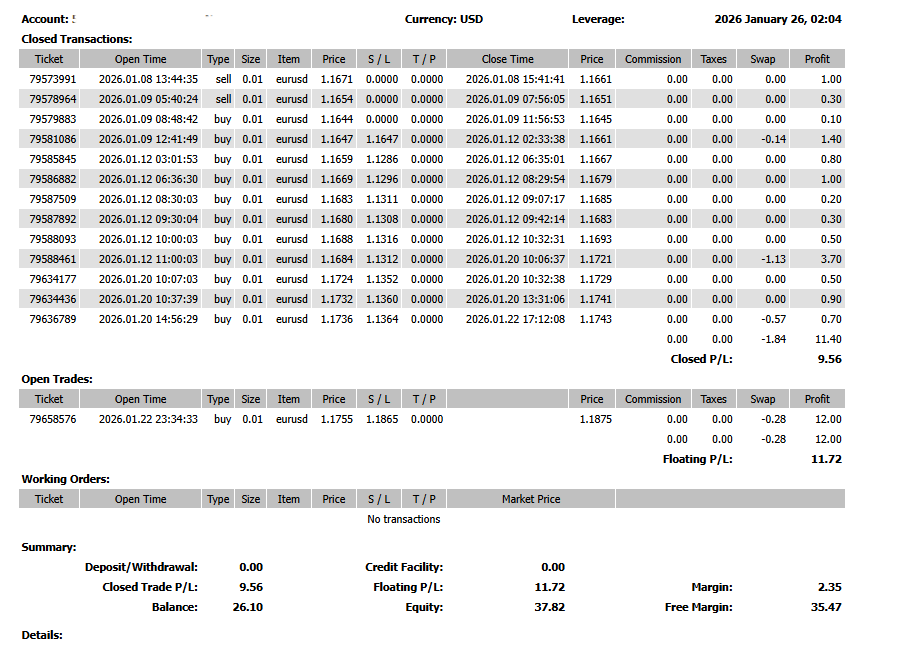Viewport: 912px width, 649px height.
Task: Click the profit value 1.40
Action: [831, 139]
